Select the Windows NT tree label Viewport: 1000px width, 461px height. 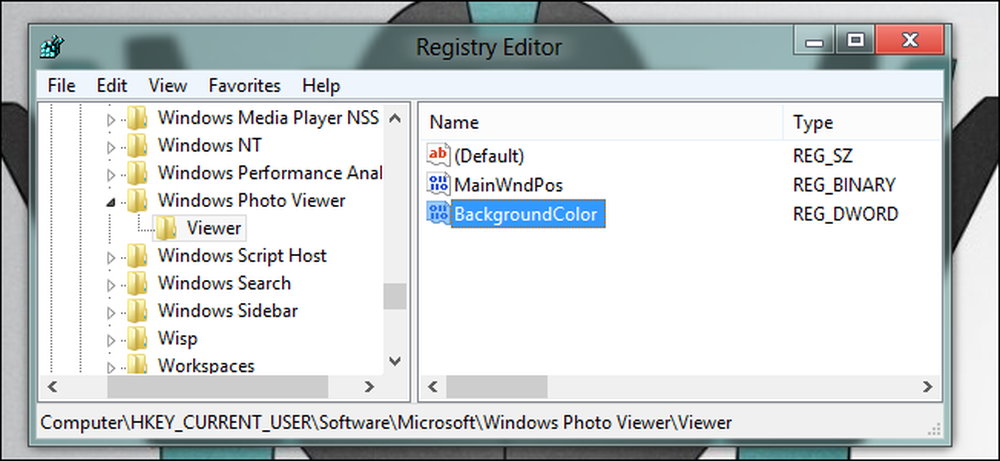pyautogui.click(x=209, y=145)
